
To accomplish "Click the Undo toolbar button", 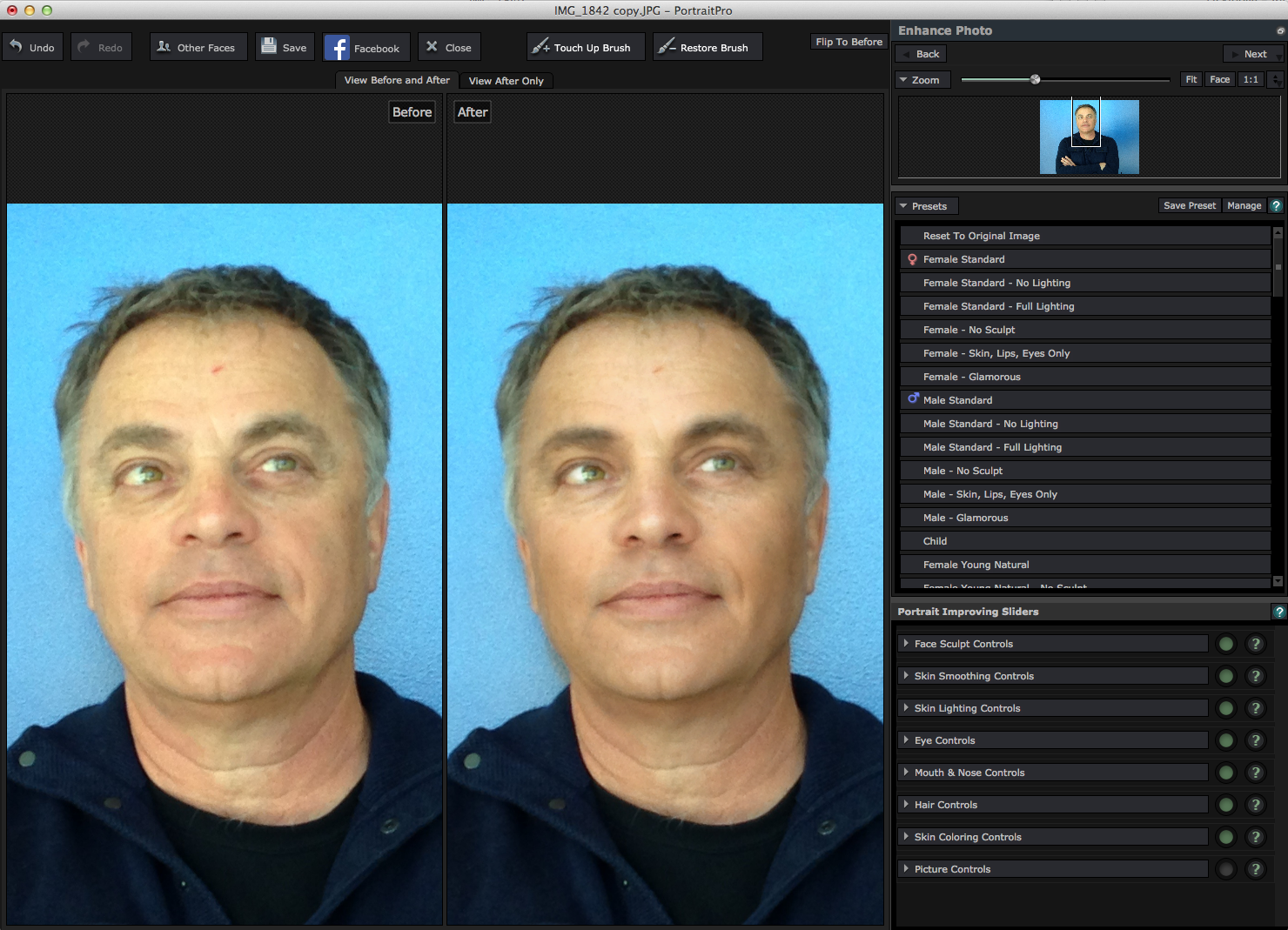I will [32, 47].
